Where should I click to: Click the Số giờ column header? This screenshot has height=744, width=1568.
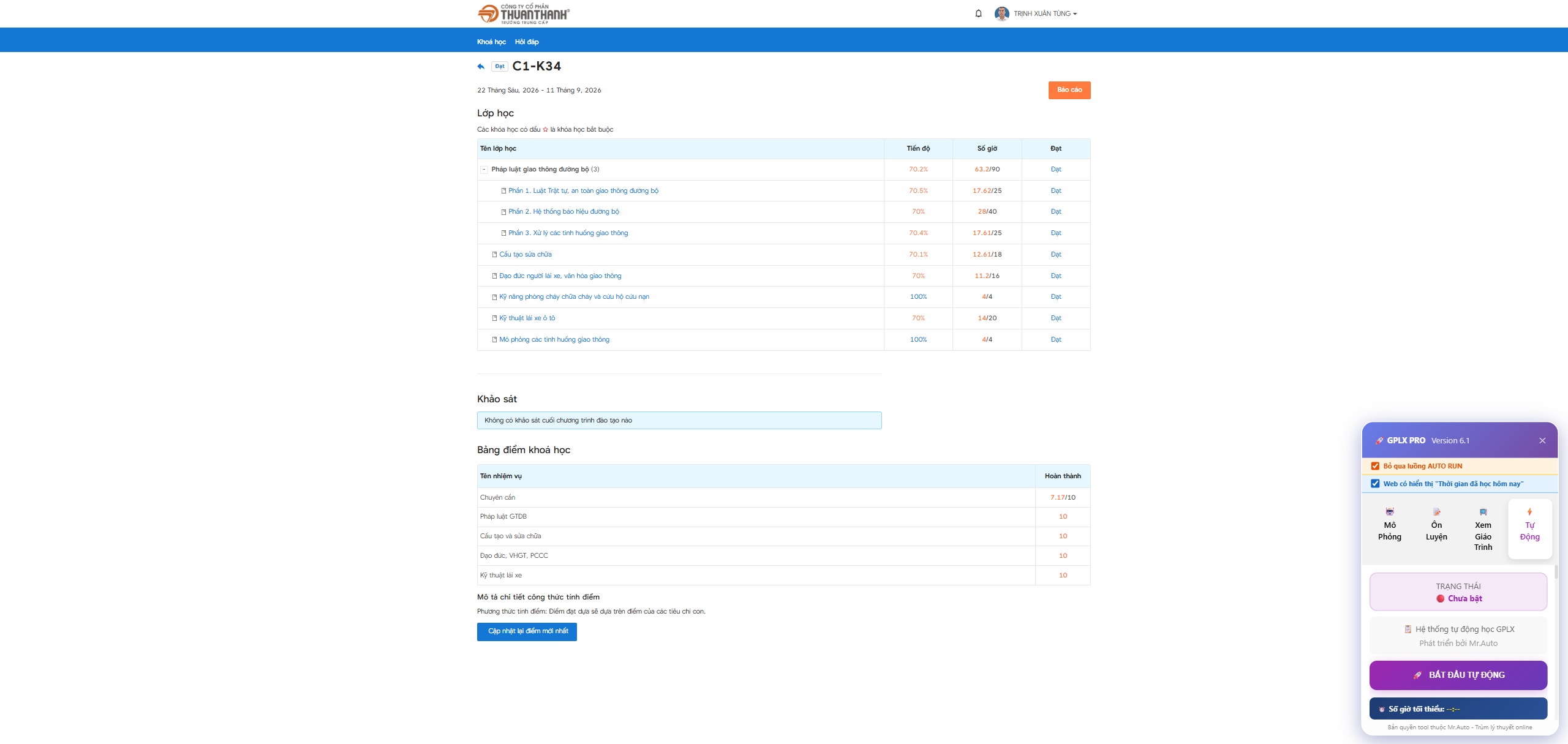(x=987, y=148)
